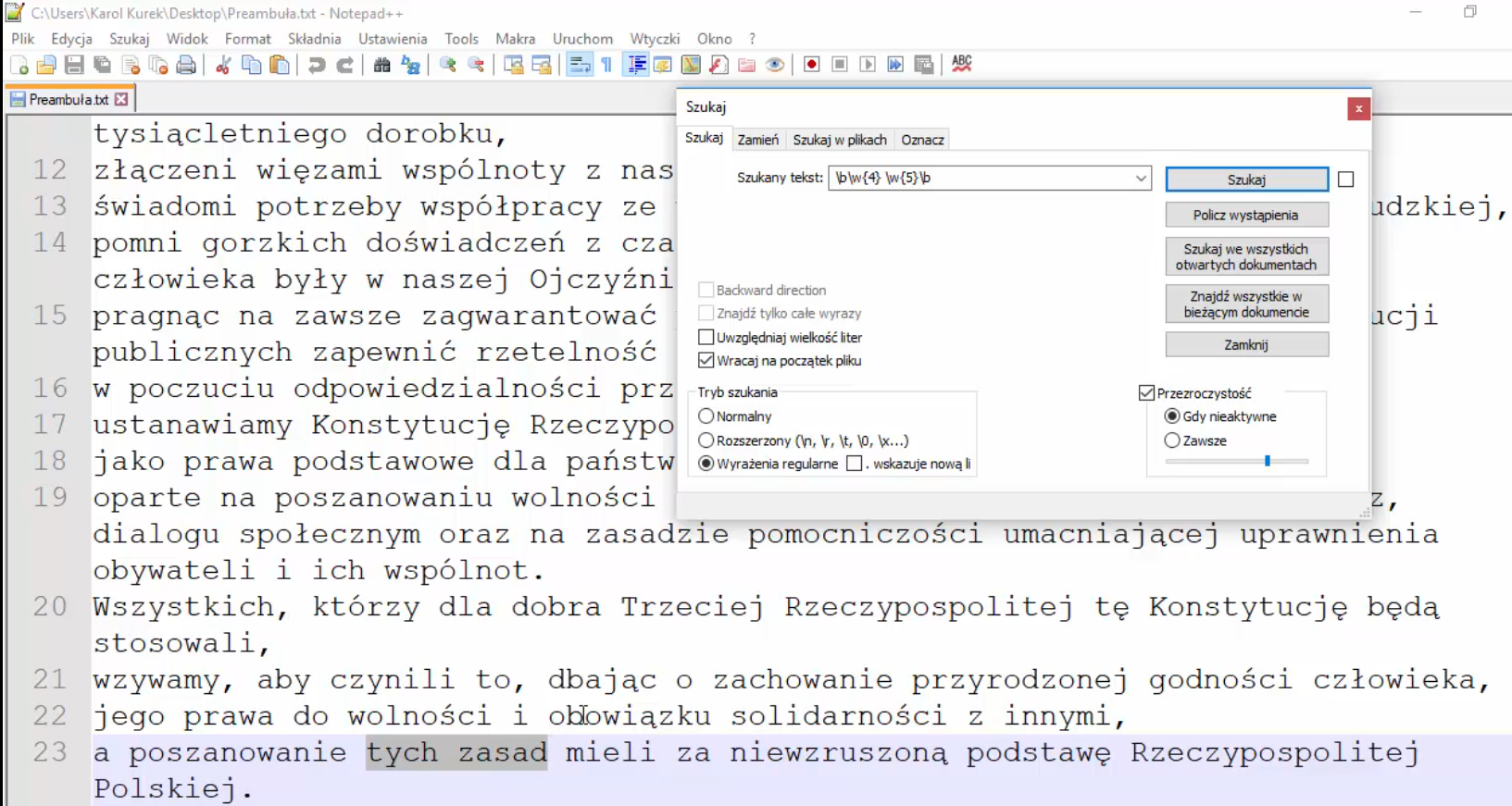Select the 'Normalny' search mode
The width and height of the screenshot is (1512, 806).
pyautogui.click(x=706, y=416)
